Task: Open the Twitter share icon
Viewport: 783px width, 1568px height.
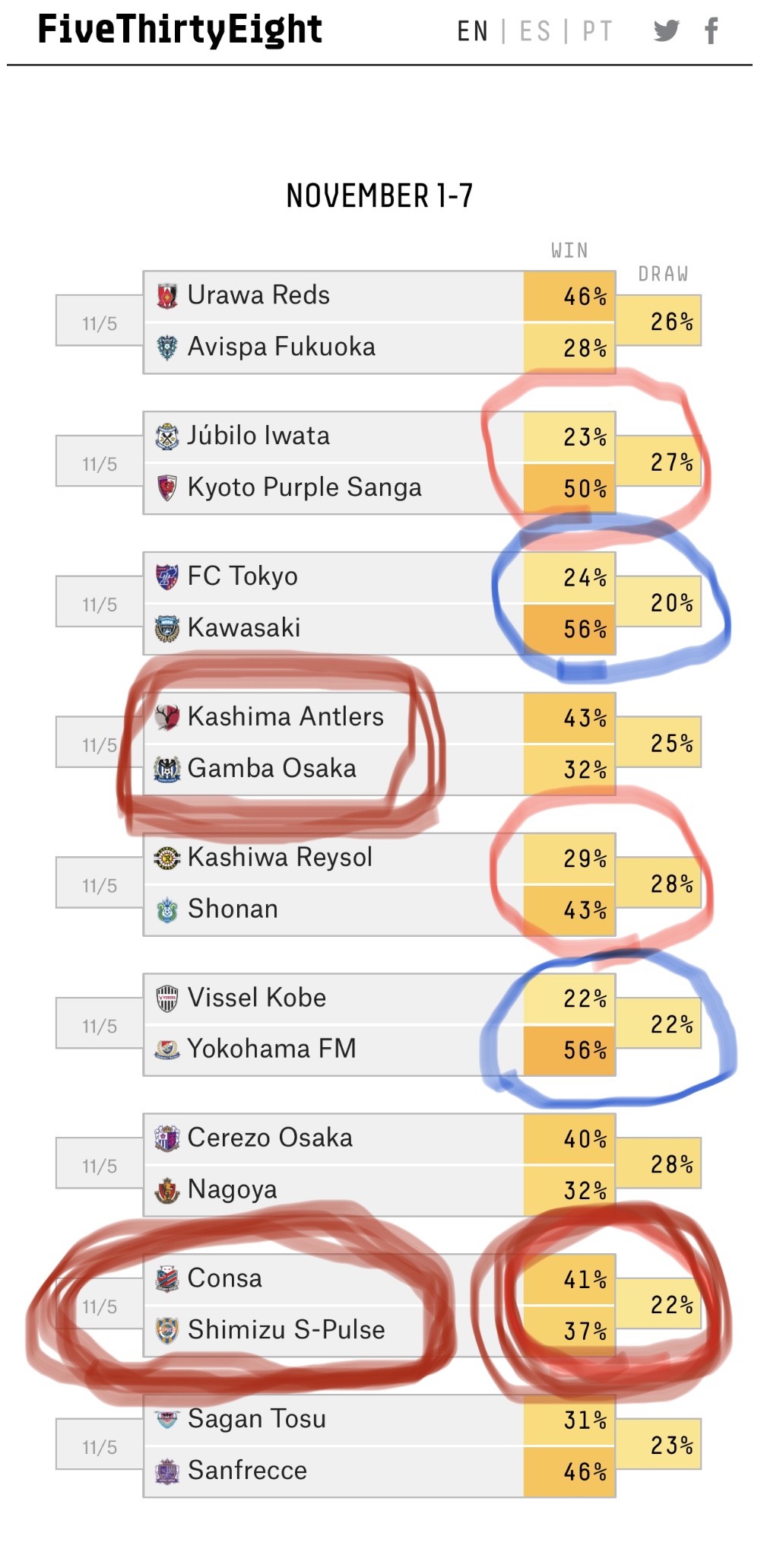Action: (x=666, y=31)
